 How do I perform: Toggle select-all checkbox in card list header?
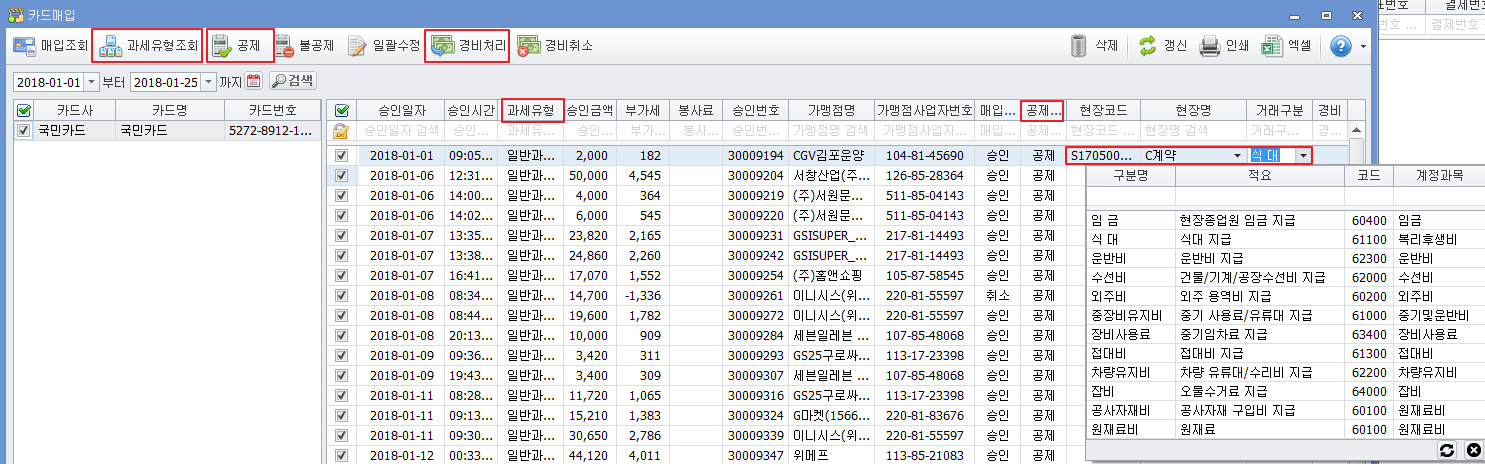coord(24,110)
